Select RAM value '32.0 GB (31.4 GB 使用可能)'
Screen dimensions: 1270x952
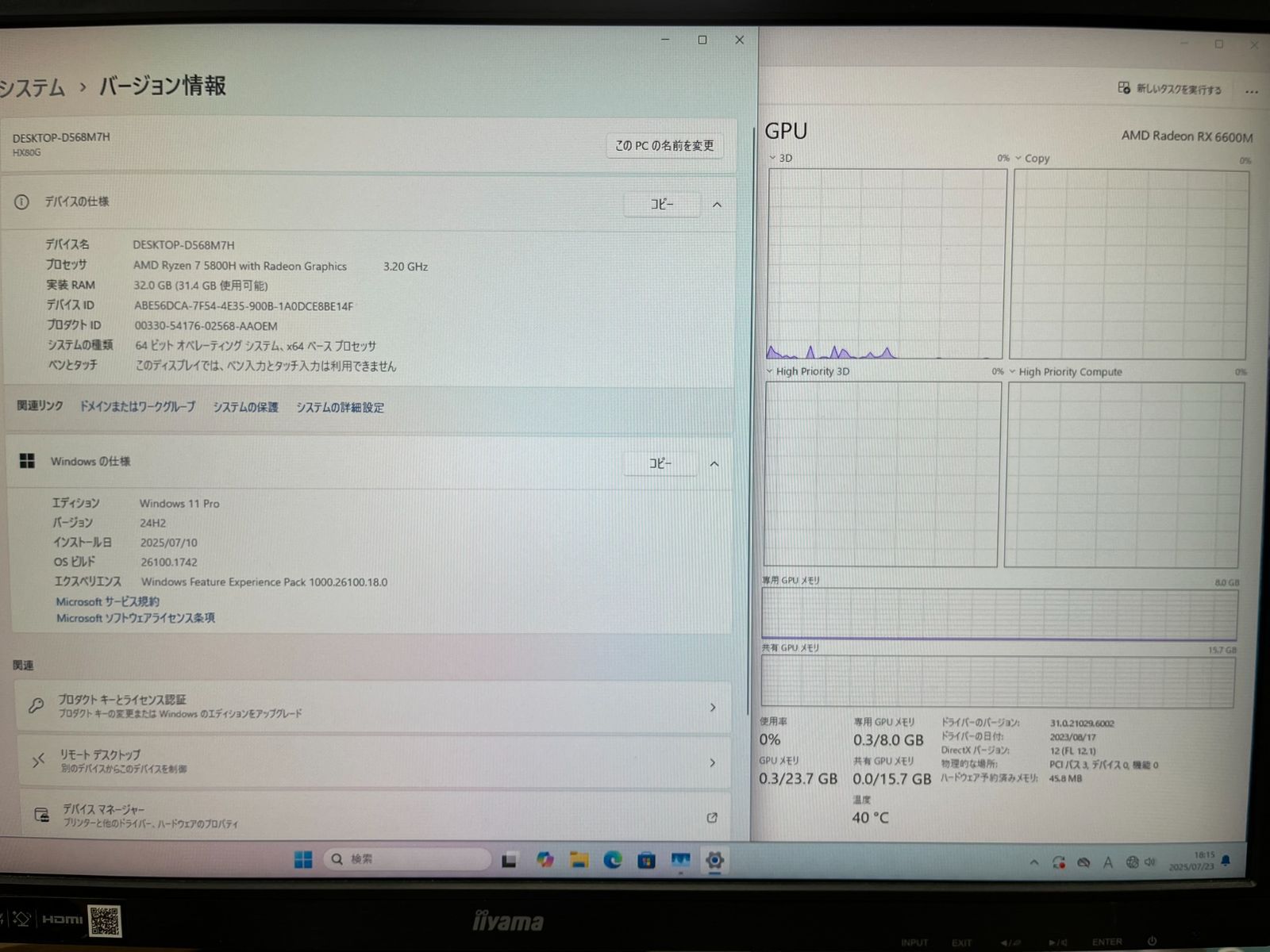pos(201,286)
